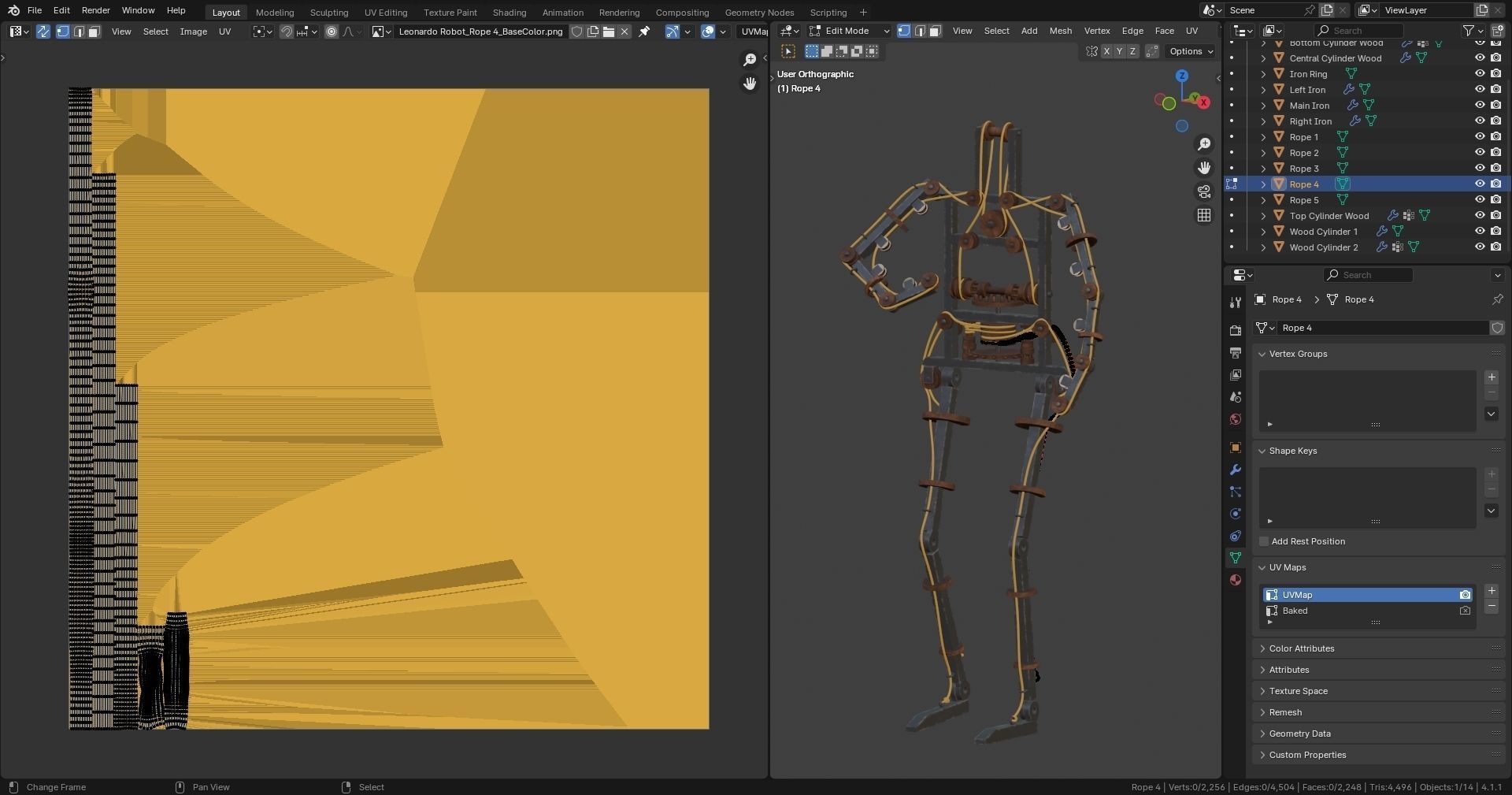Open the Modifier properties wrench icon
This screenshot has height=795, width=1512.
(1235, 470)
